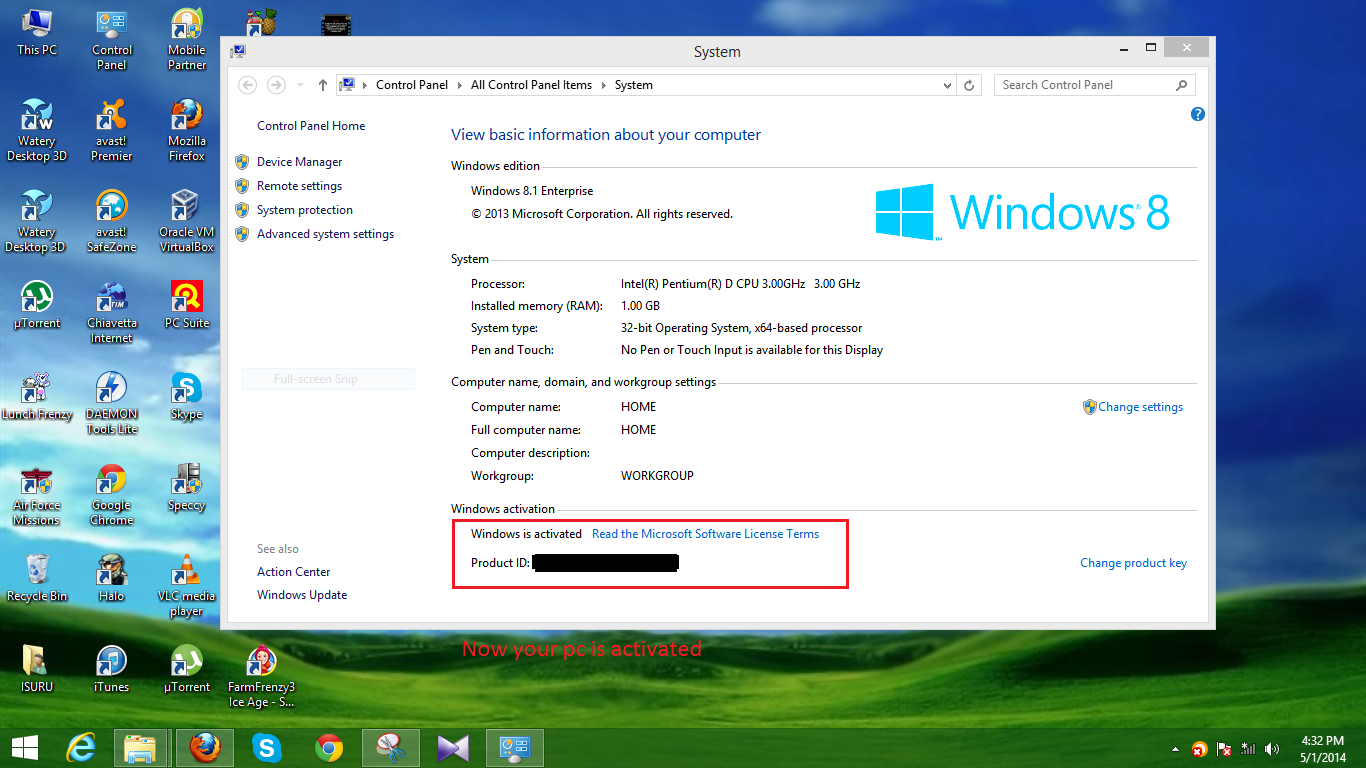
Task: Select Google Chrome desktop icon
Action: pyautogui.click(x=111, y=495)
